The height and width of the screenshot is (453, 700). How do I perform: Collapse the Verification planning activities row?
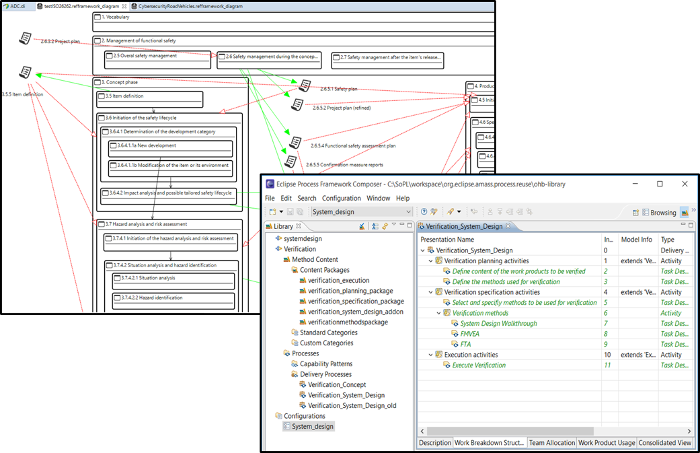coord(431,260)
